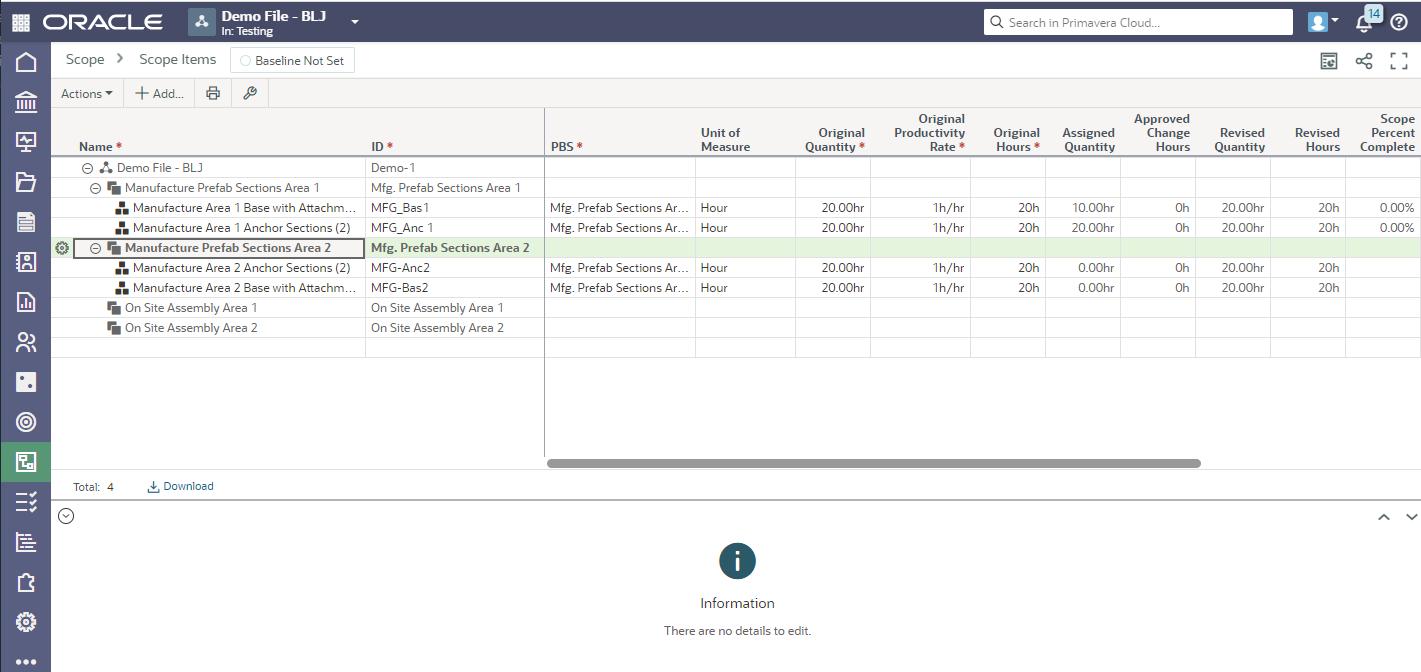This screenshot has height=672, width=1421.
Task: Collapse the Demo File - BLJ tree node
Action: 88,168
